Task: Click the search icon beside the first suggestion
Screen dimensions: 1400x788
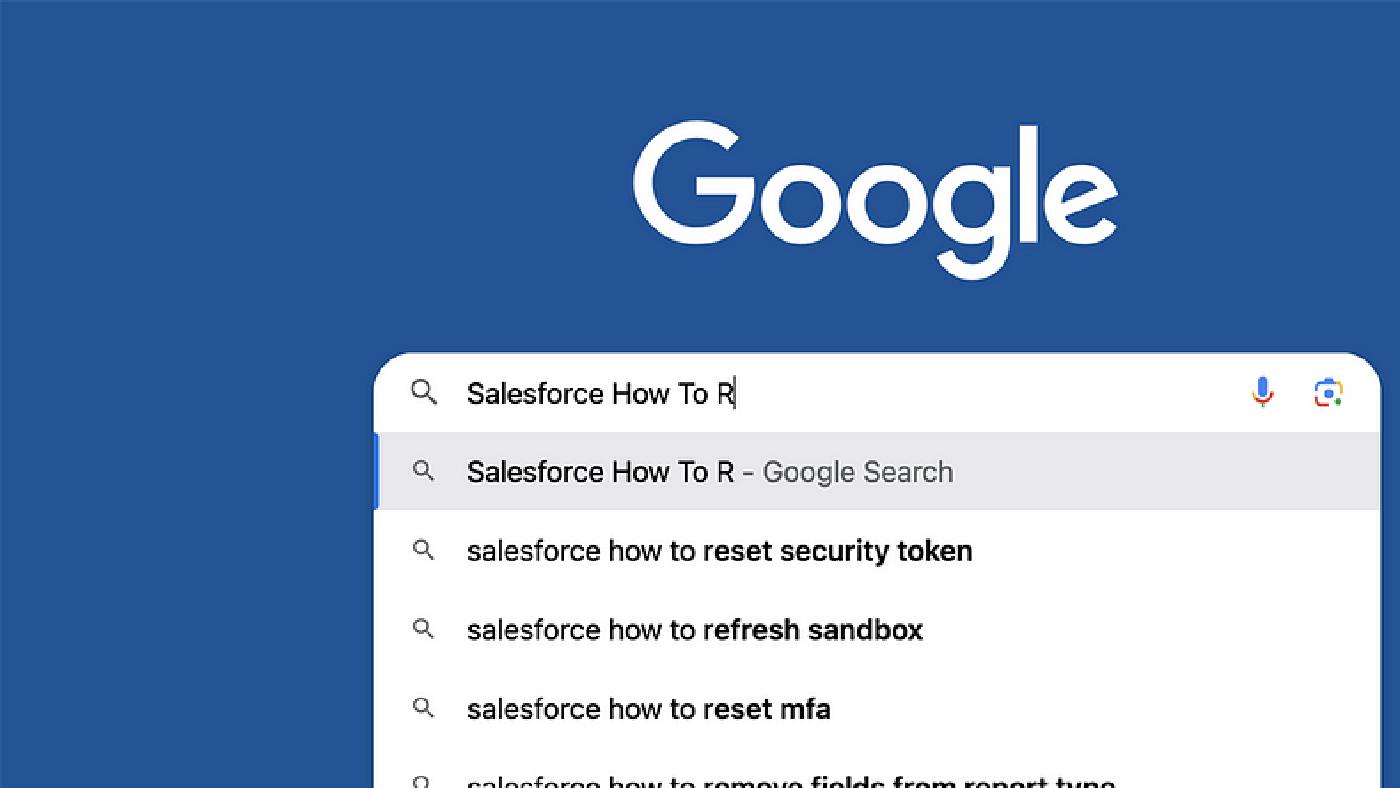Action: tap(424, 471)
